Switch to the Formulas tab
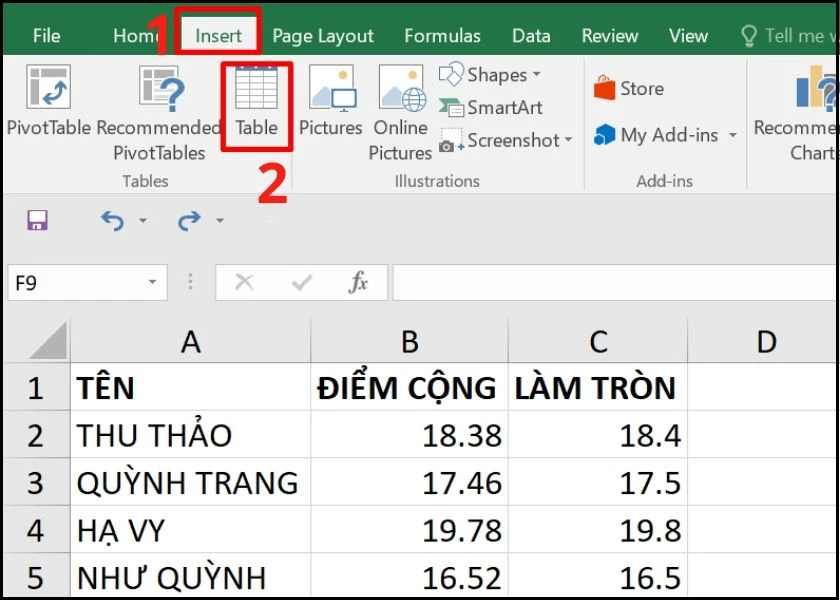 coord(442,36)
